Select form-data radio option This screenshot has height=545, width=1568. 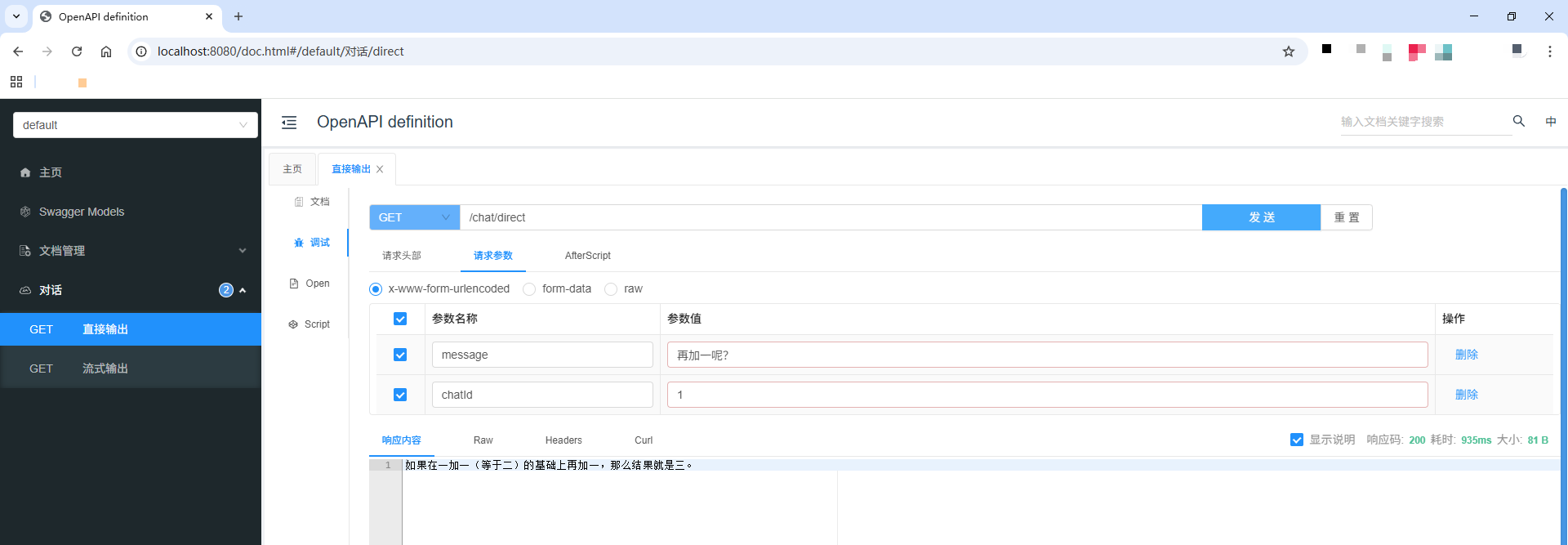[x=529, y=289]
